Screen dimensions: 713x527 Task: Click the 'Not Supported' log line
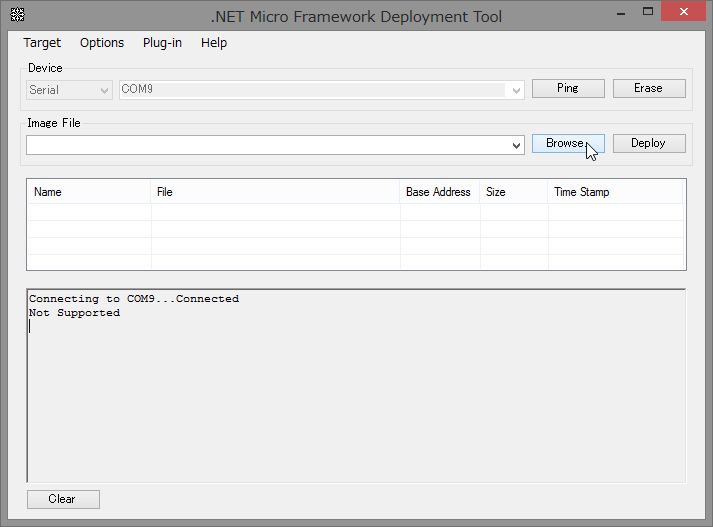tap(75, 313)
